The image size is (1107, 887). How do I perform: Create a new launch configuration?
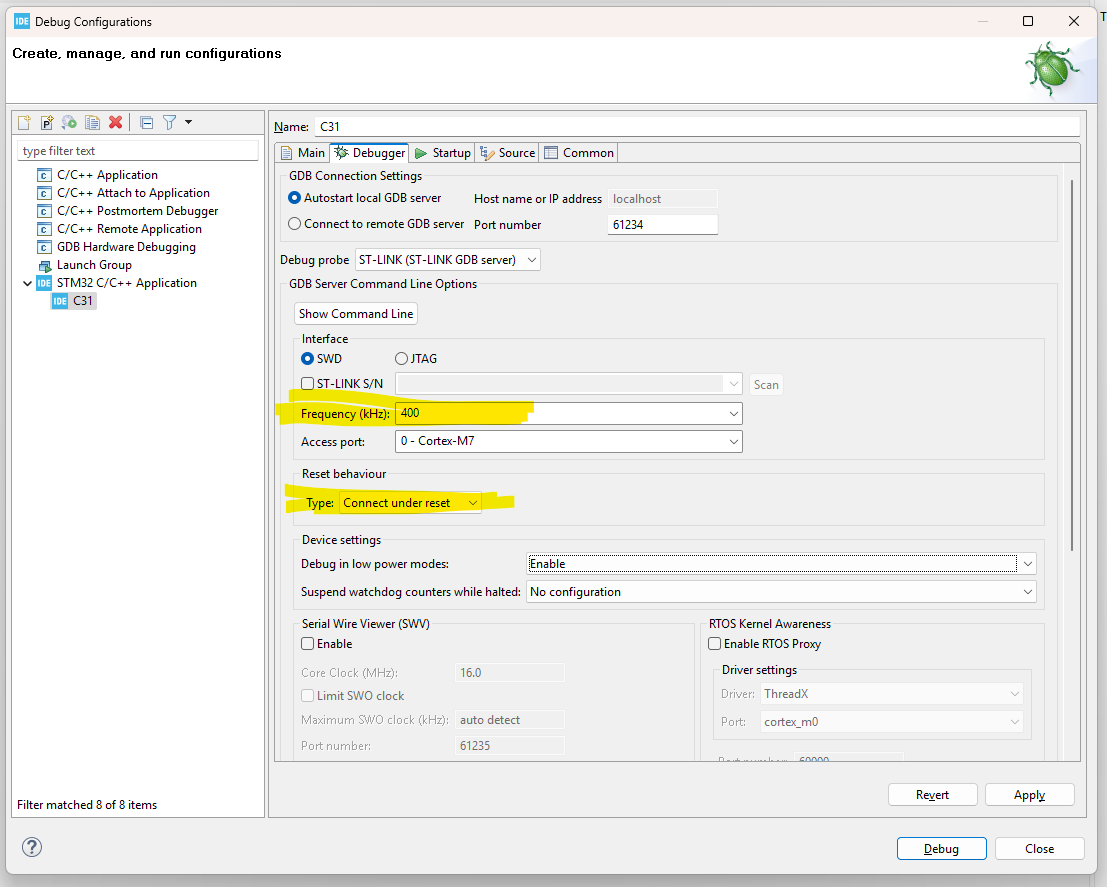(x=23, y=122)
